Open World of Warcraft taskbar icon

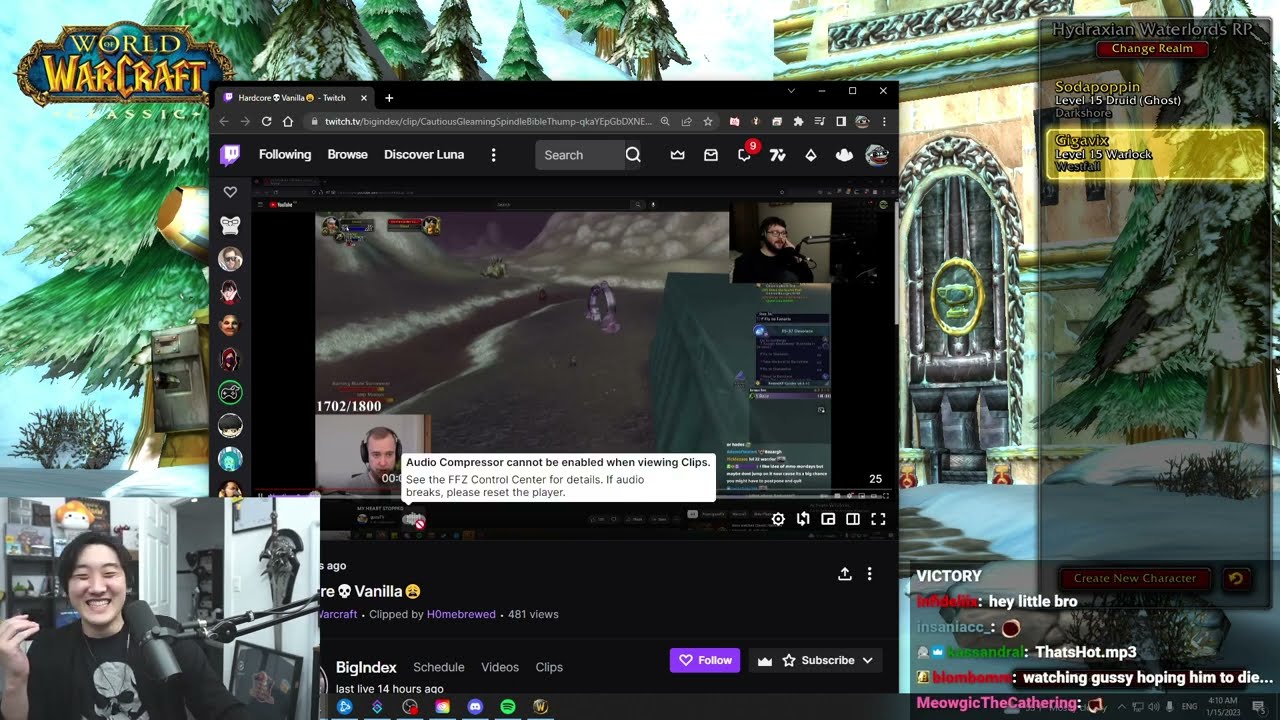(x=541, y=706)
